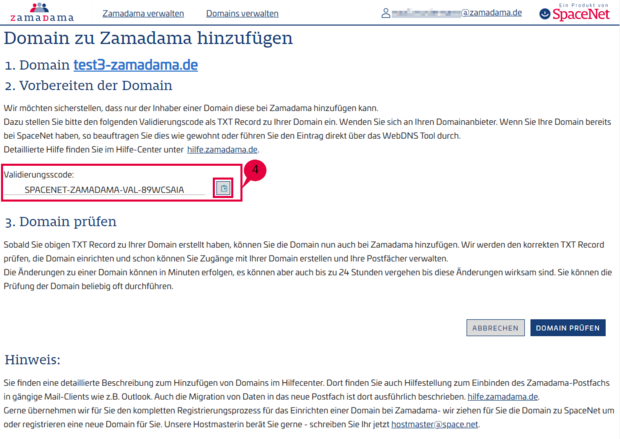Click the Validierungscode text field
The width and height of the screenshot is (620, 439).
pyautogui.click(x=104, y=189)
